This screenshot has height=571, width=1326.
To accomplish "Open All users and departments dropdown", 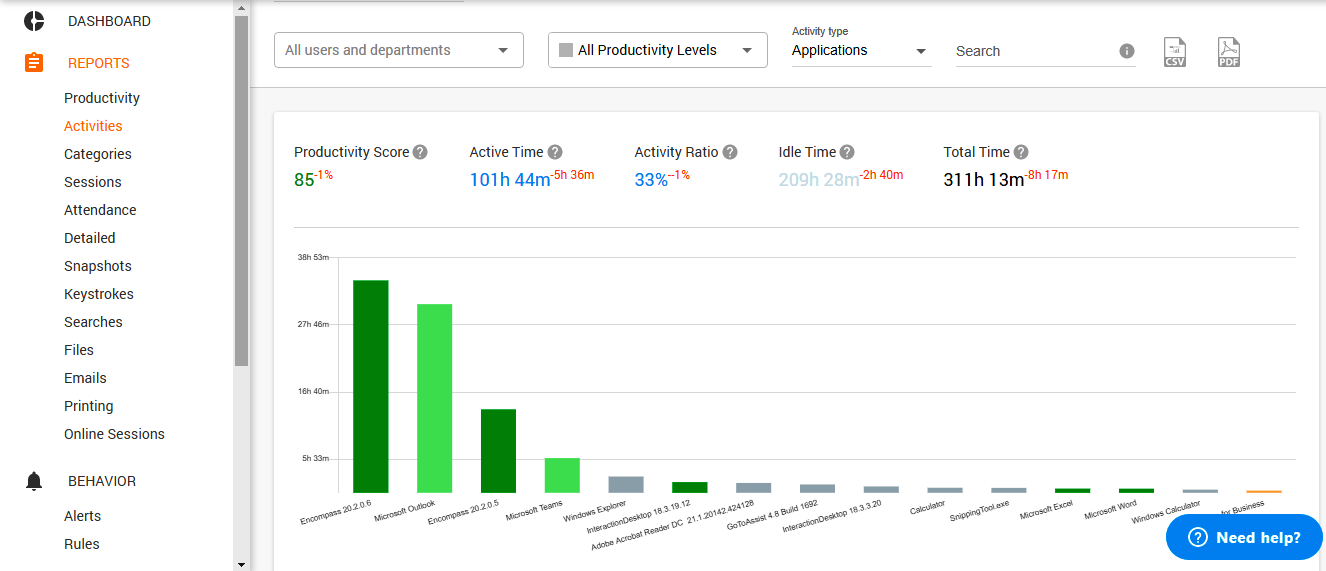I will point(399,50).
